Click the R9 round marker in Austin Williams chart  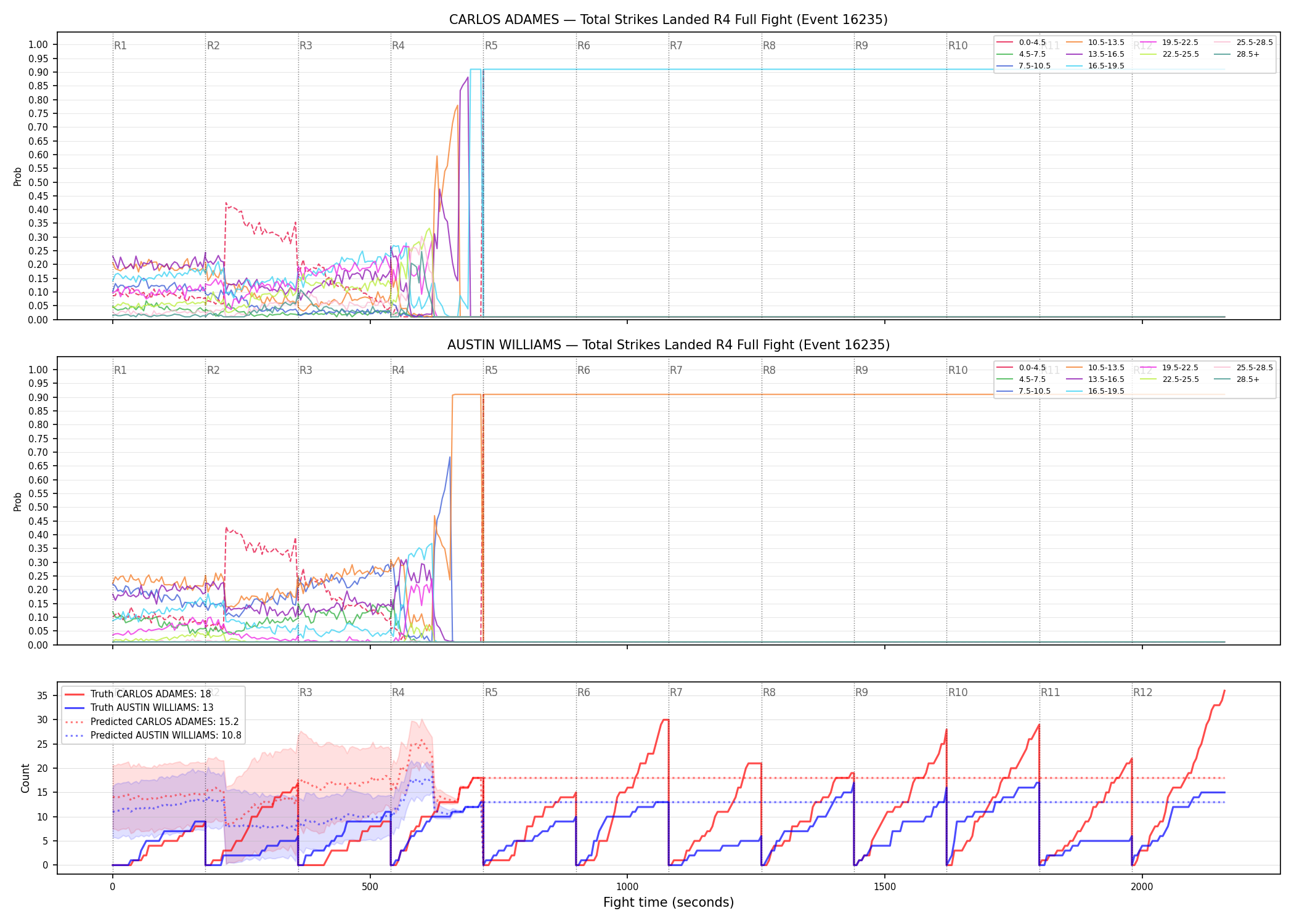tap(861, 370)
